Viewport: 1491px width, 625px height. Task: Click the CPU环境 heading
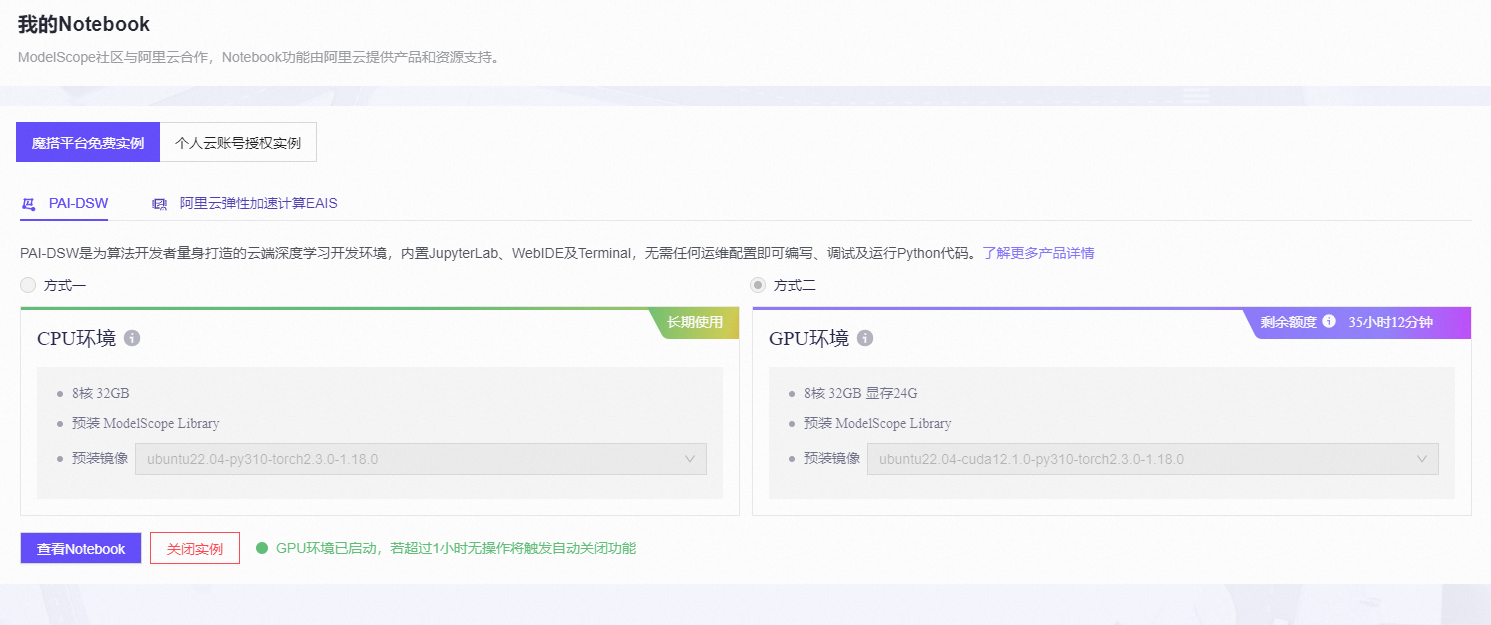pos(76,338)
